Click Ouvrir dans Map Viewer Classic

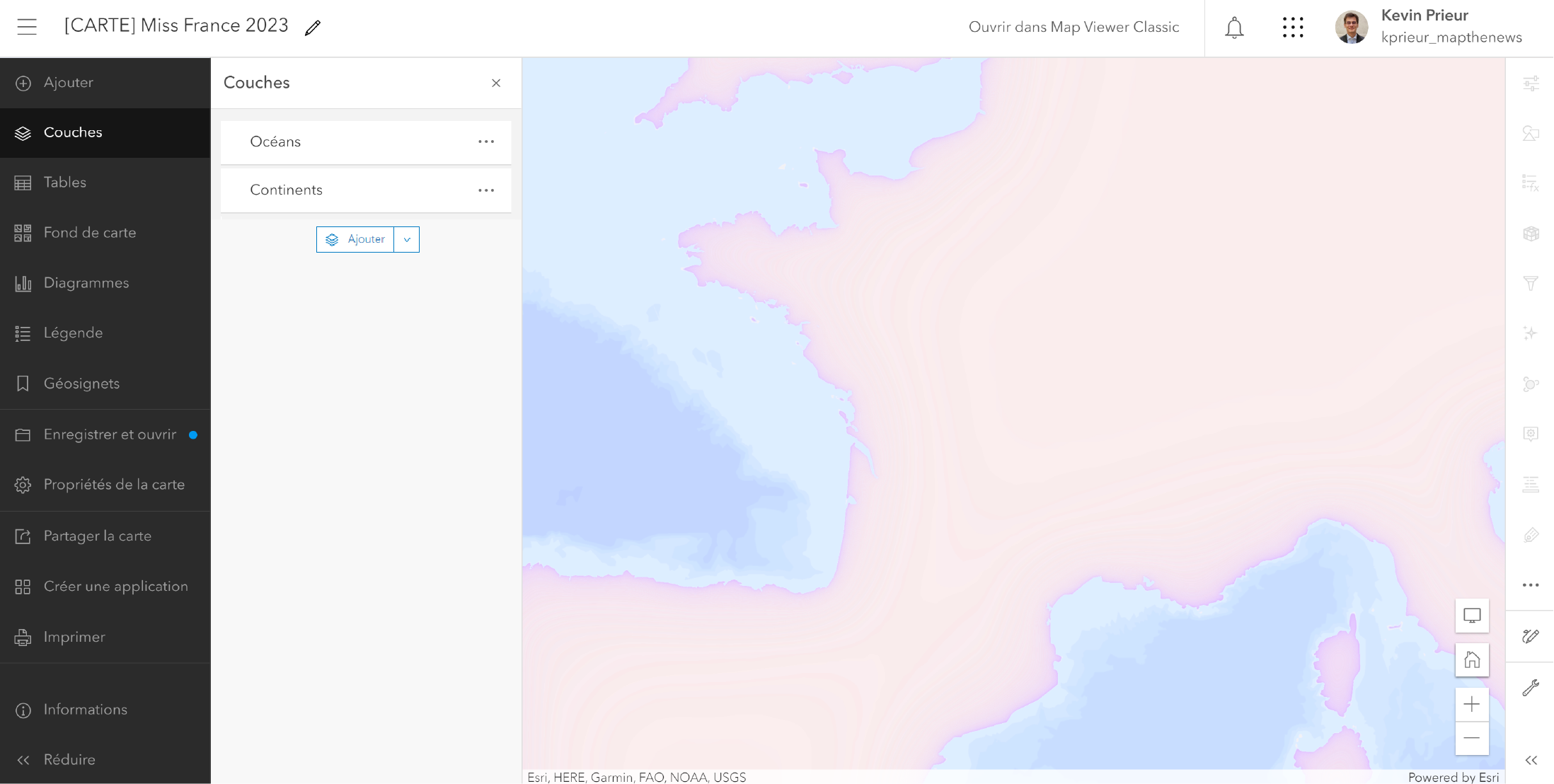coord(1074,27)
